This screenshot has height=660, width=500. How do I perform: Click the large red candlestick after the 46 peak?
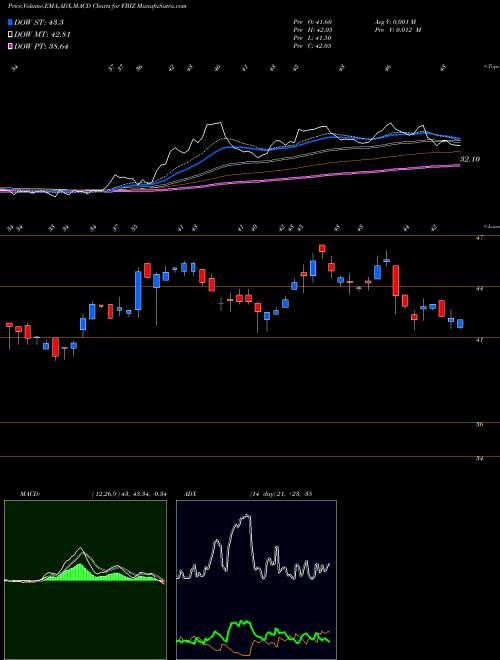396,280
